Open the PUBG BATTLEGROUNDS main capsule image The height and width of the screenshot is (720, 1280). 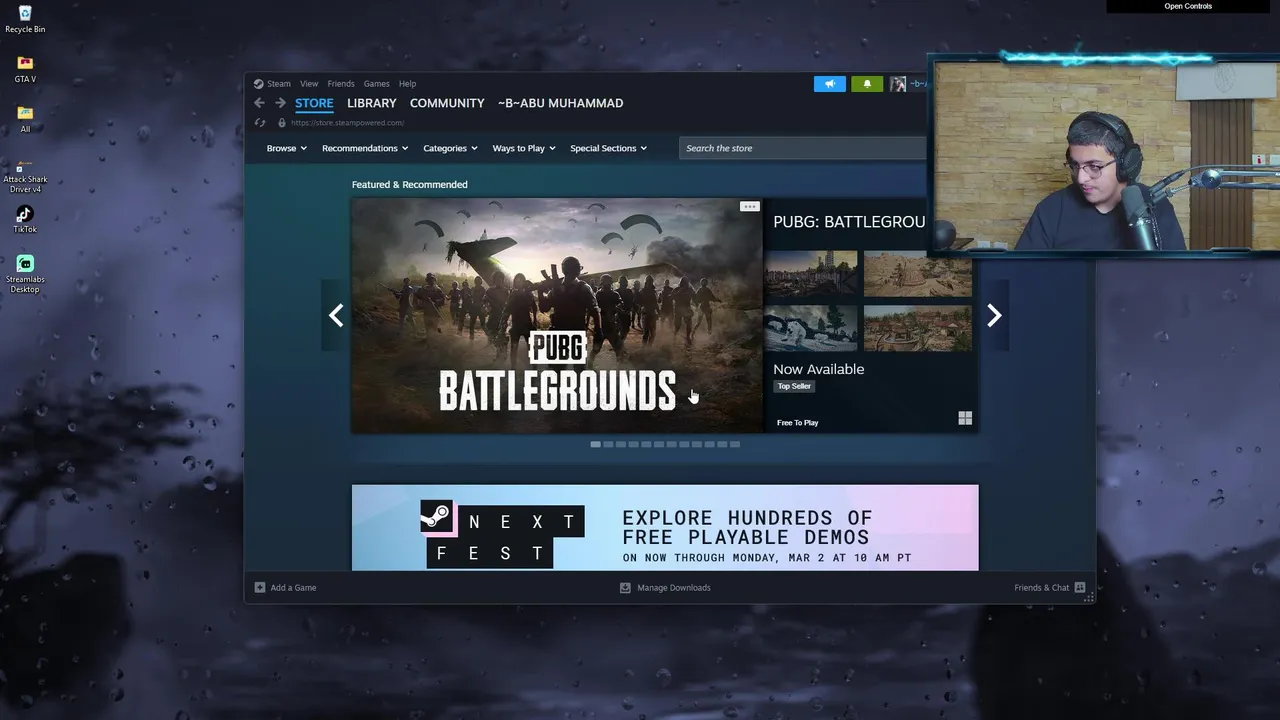[557, 316]
